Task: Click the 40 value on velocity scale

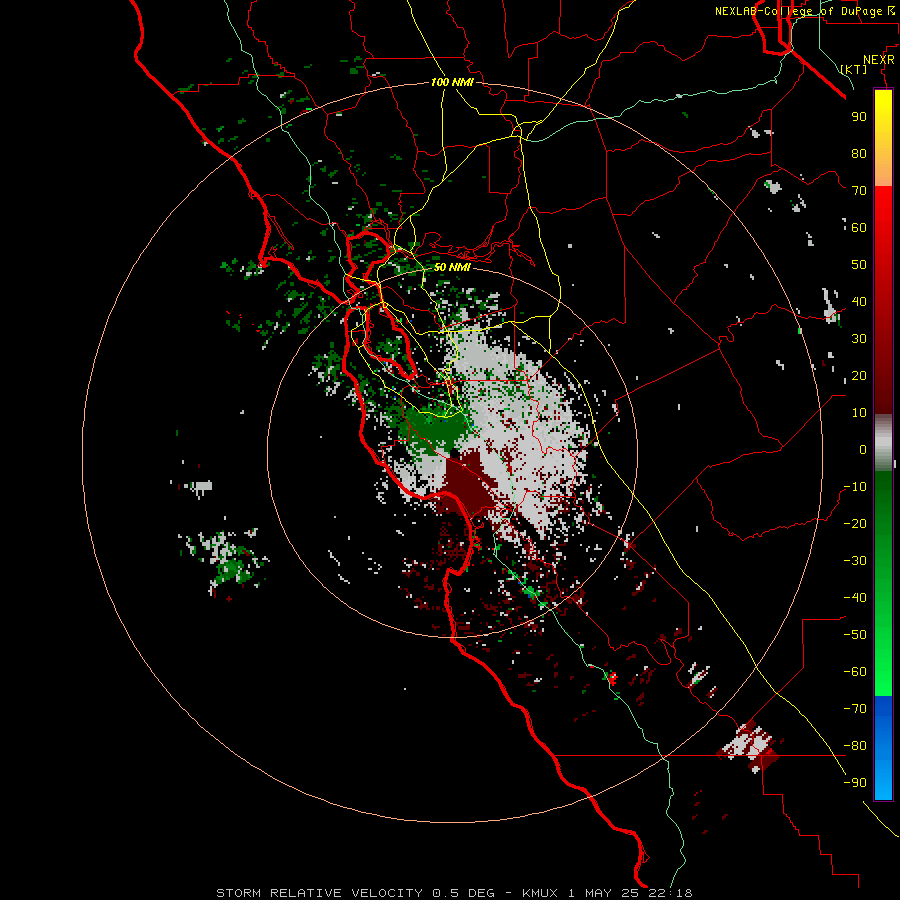Action: 859,301
